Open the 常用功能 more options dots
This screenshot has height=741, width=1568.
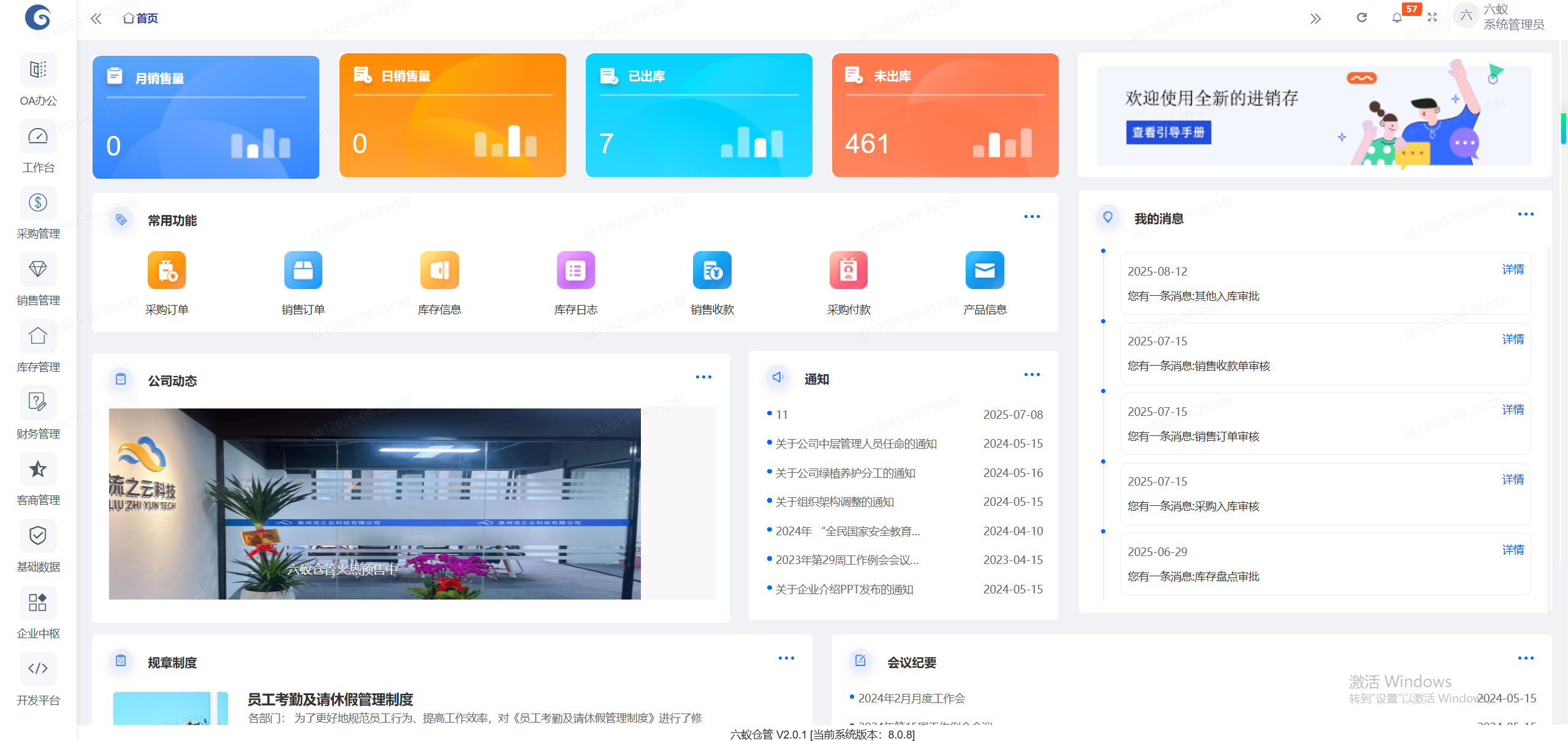(x=1032, y=216)
